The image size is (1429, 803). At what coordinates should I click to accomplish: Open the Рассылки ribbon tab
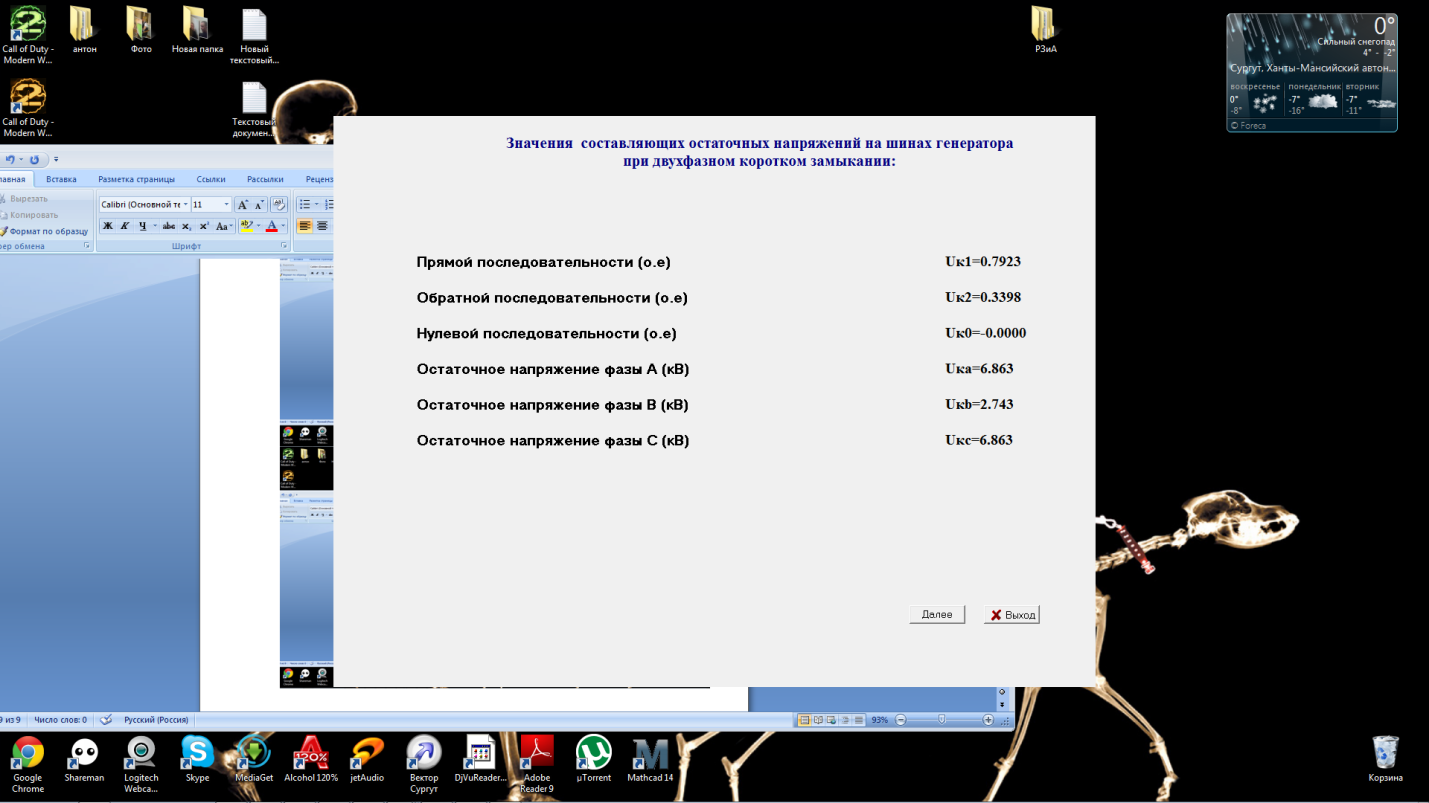265,179
